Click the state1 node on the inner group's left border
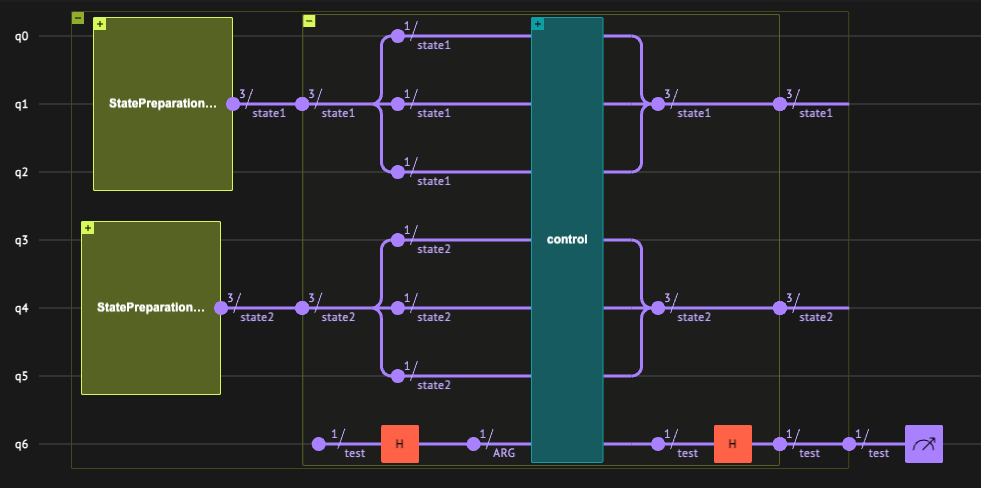The width and height of the screenshot is (981, 488). (302, 104)
